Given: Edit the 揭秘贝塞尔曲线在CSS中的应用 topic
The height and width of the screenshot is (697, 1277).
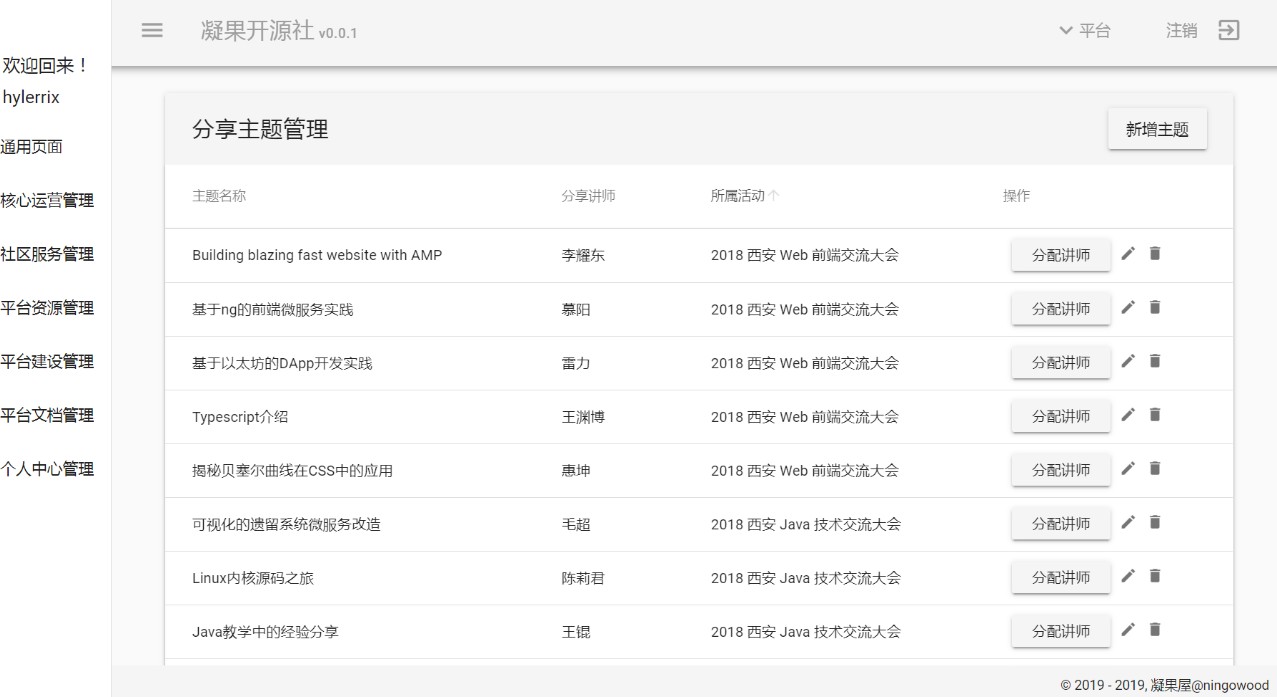Looking at the screenshot, I should coord(1128,469).
